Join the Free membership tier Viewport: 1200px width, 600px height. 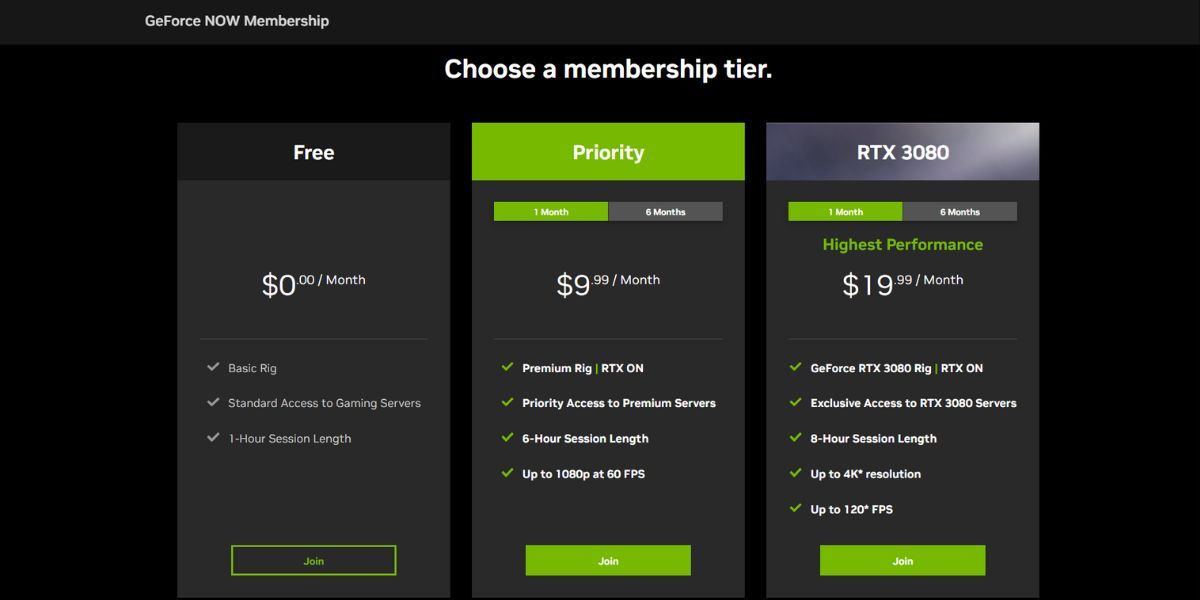click(313, 560)
